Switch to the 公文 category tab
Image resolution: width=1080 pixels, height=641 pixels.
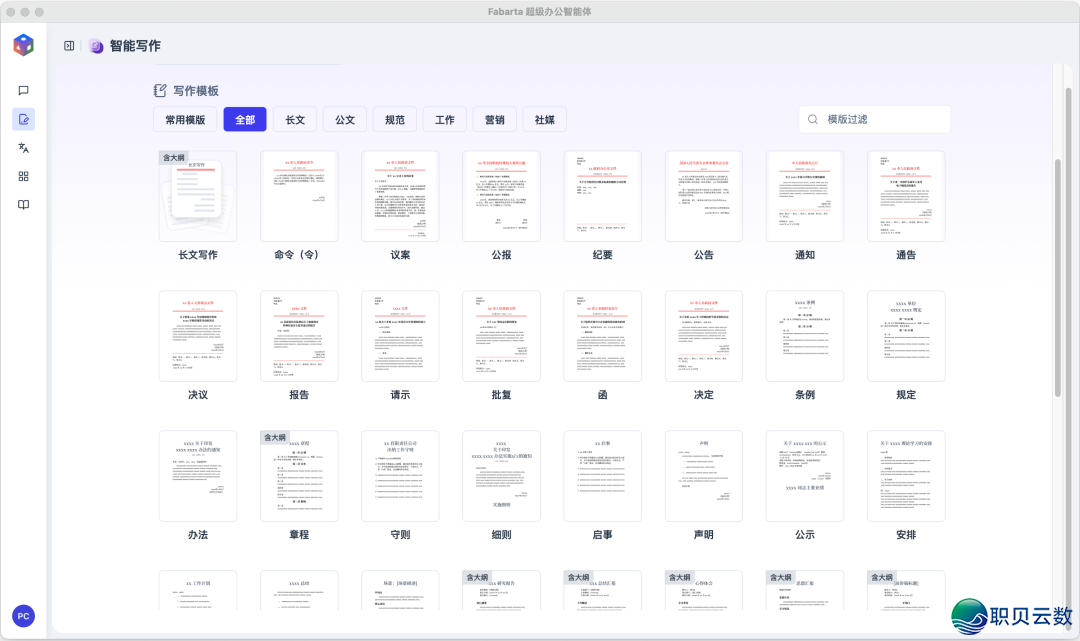(x=345, y=120)
